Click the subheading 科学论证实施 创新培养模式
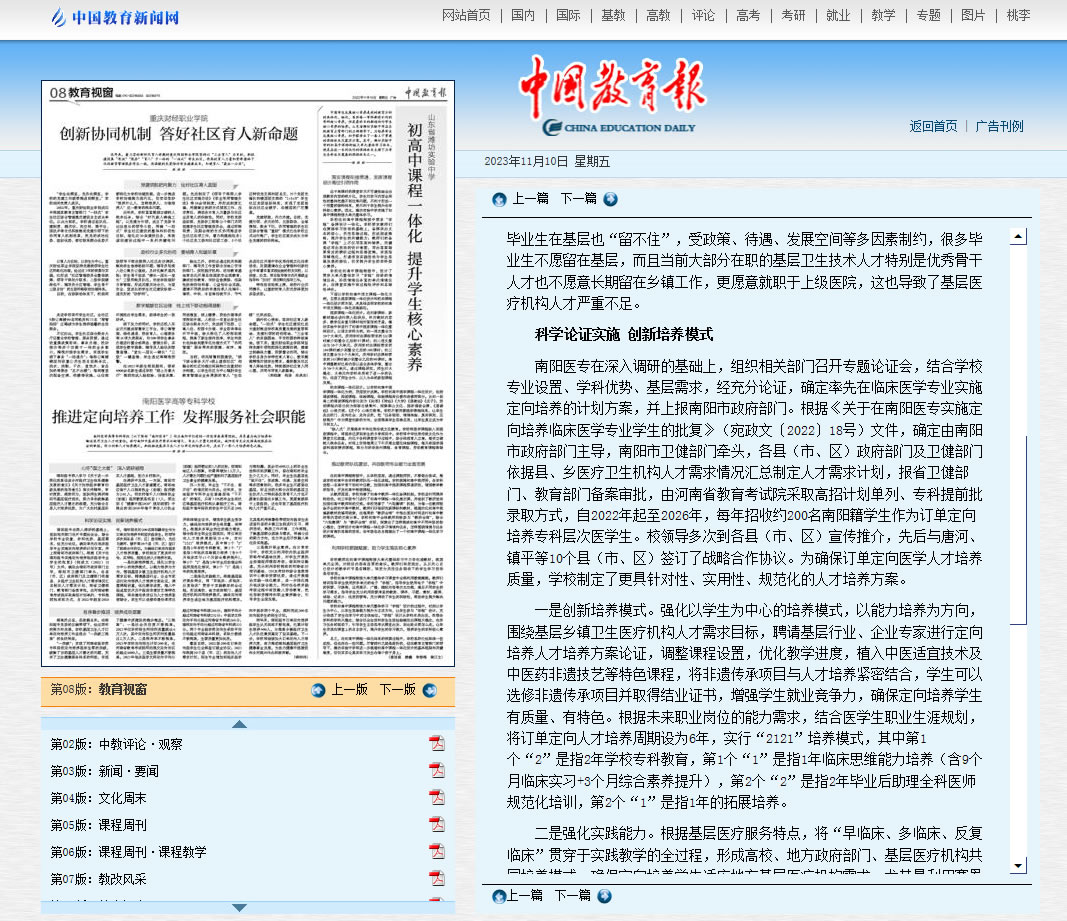Screen dimensions: 1067x921 tap(623, 334)
